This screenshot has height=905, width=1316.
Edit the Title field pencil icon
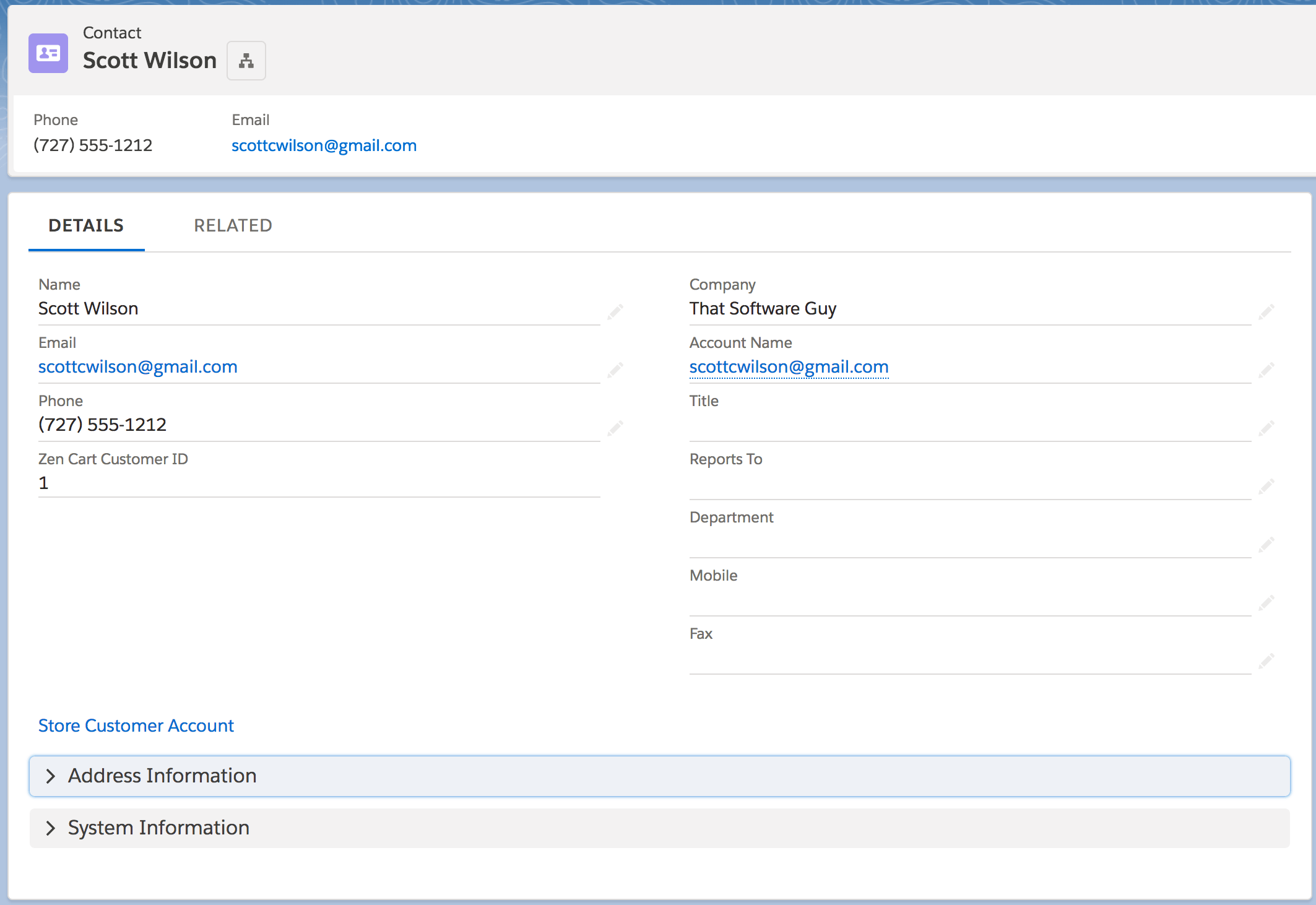click(1266, 428)
